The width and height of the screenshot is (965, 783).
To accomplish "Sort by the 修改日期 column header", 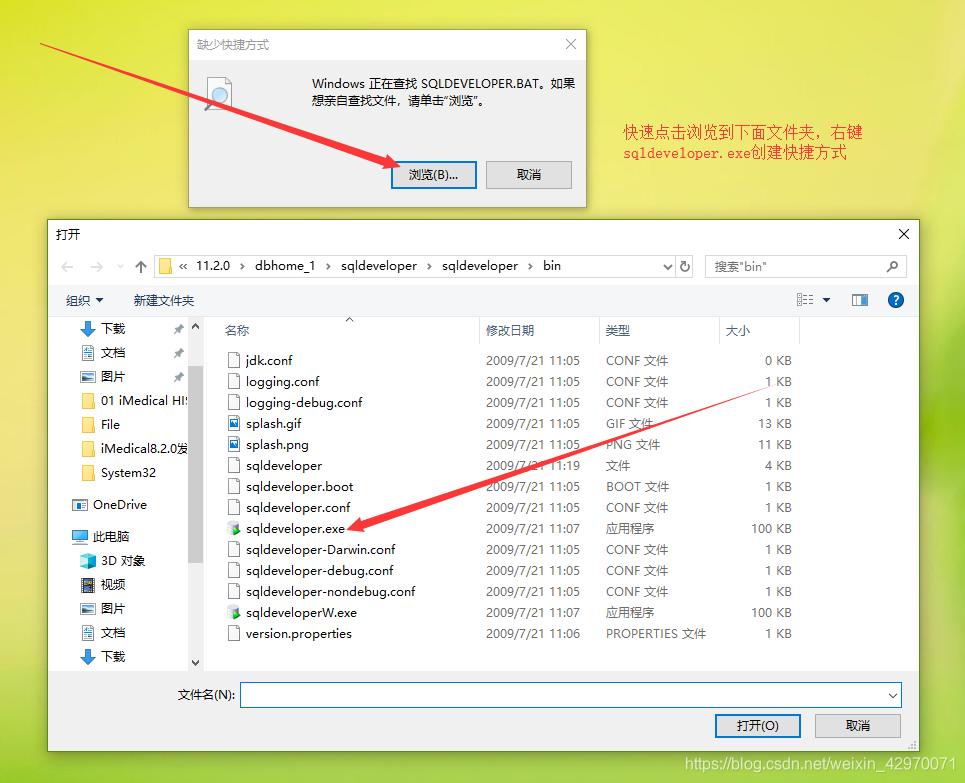I will pos(510,331).
